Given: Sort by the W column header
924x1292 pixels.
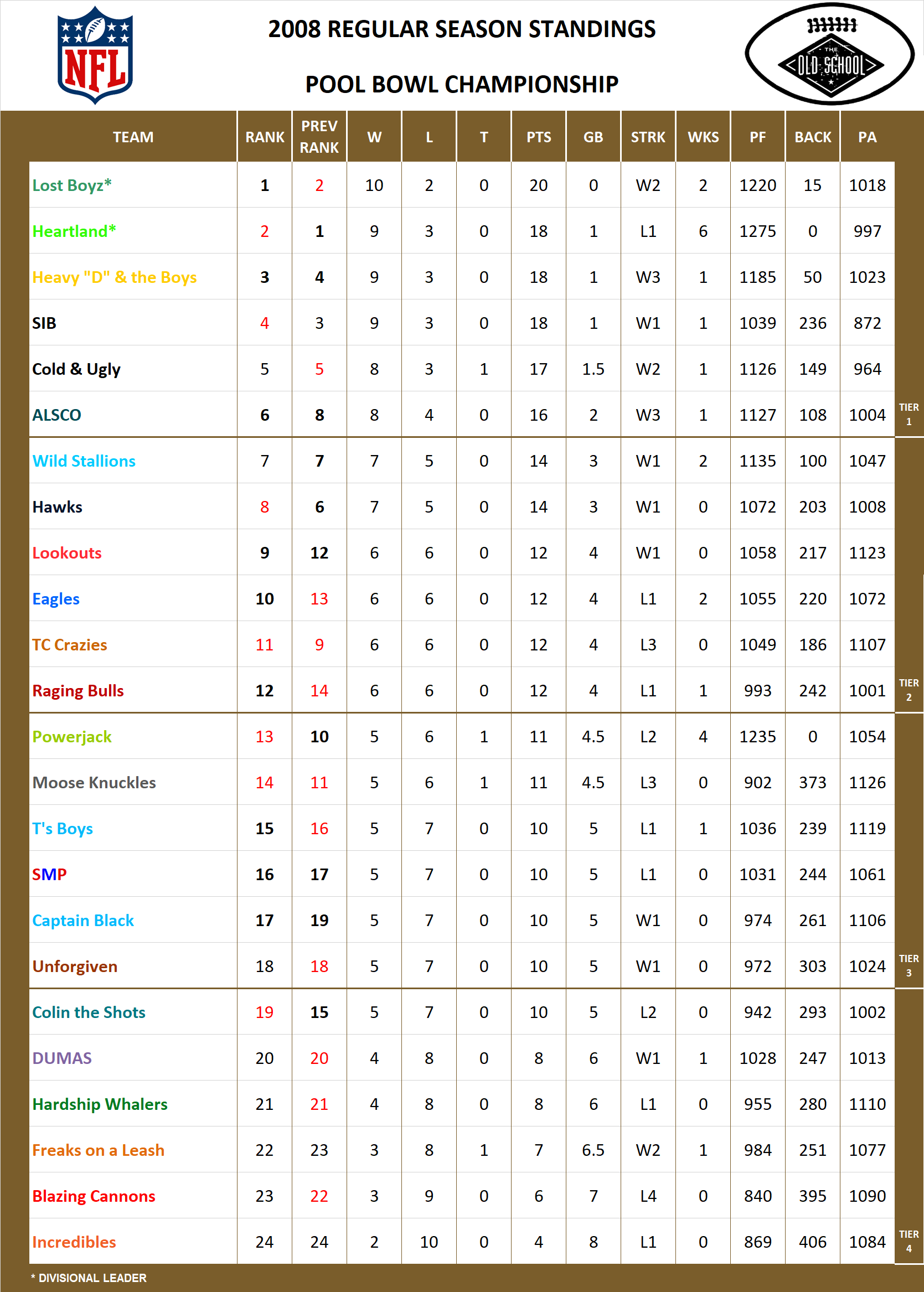Looking at the screenshot, I should pyautogui.click(x=374, y=137).
